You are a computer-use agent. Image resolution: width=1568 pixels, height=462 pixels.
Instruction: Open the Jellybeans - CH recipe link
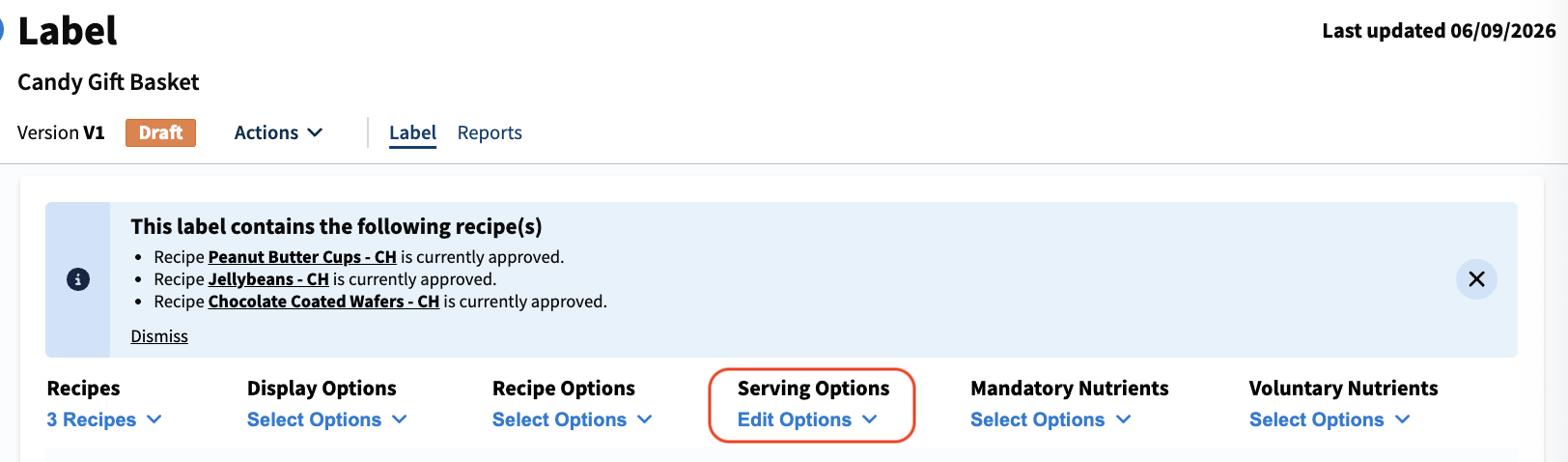(268, 279)
